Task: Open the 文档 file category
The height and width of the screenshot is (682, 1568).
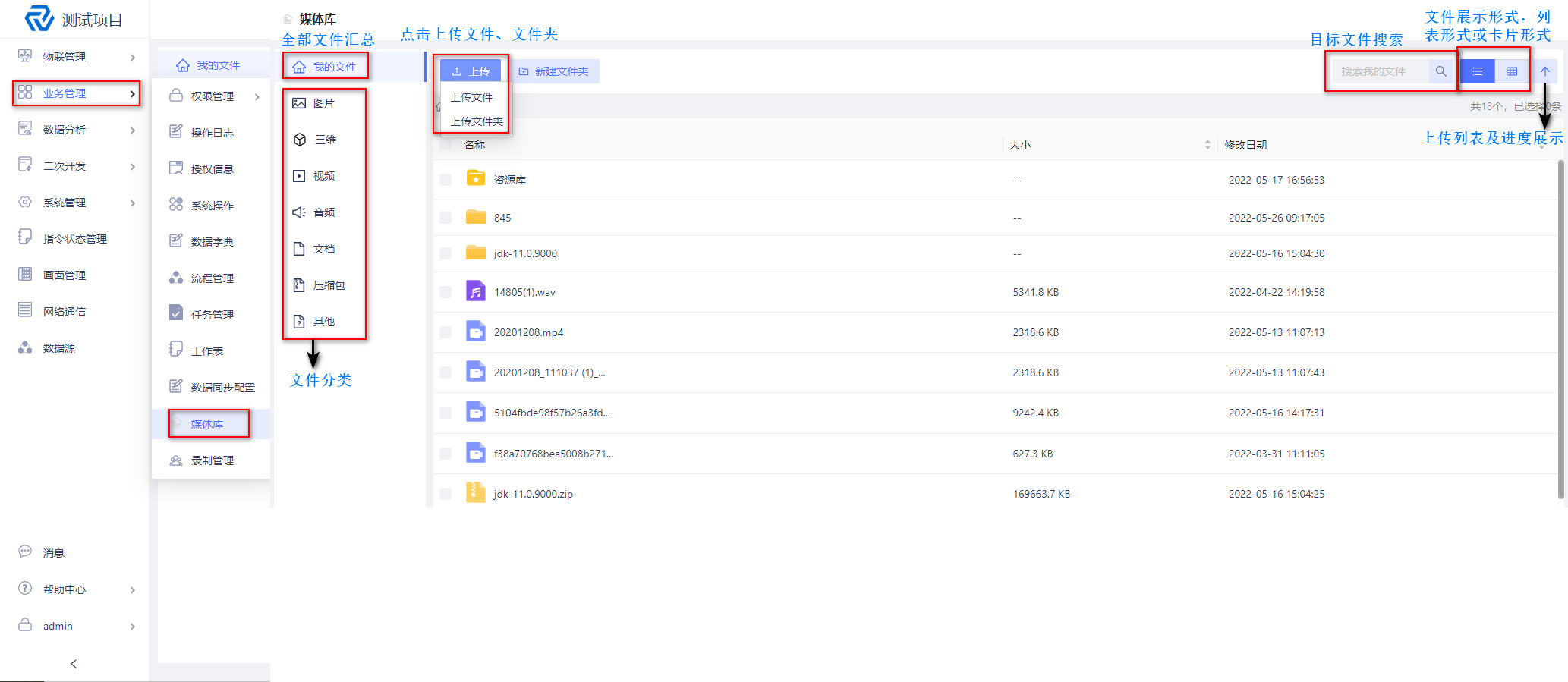Action: click(x=324, y=249)
